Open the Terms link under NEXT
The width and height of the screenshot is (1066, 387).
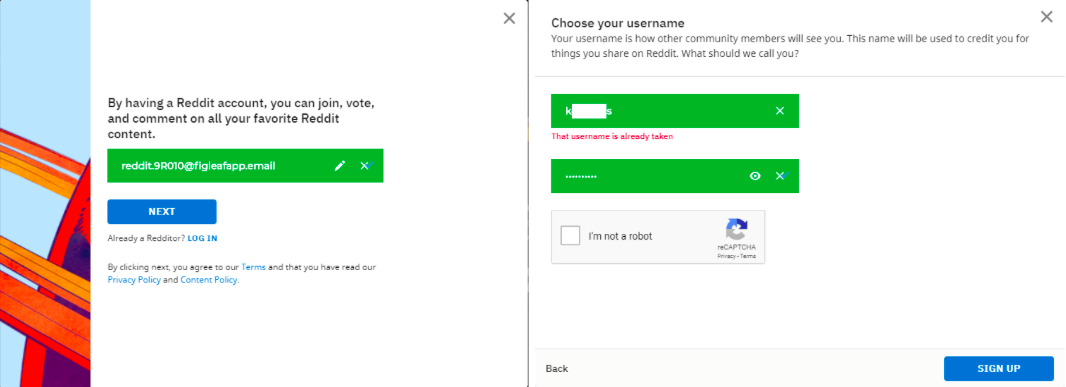coord(253,267)
